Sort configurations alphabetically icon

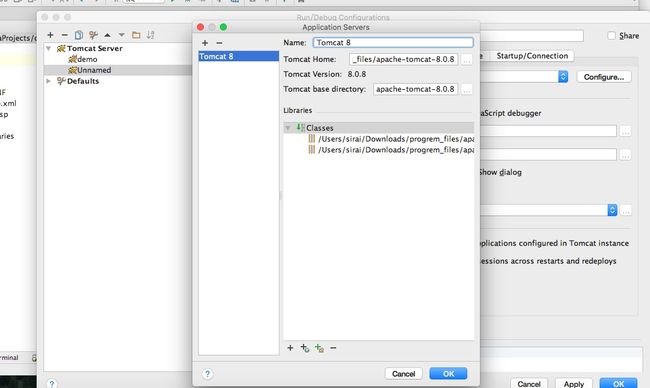(150, 35)
